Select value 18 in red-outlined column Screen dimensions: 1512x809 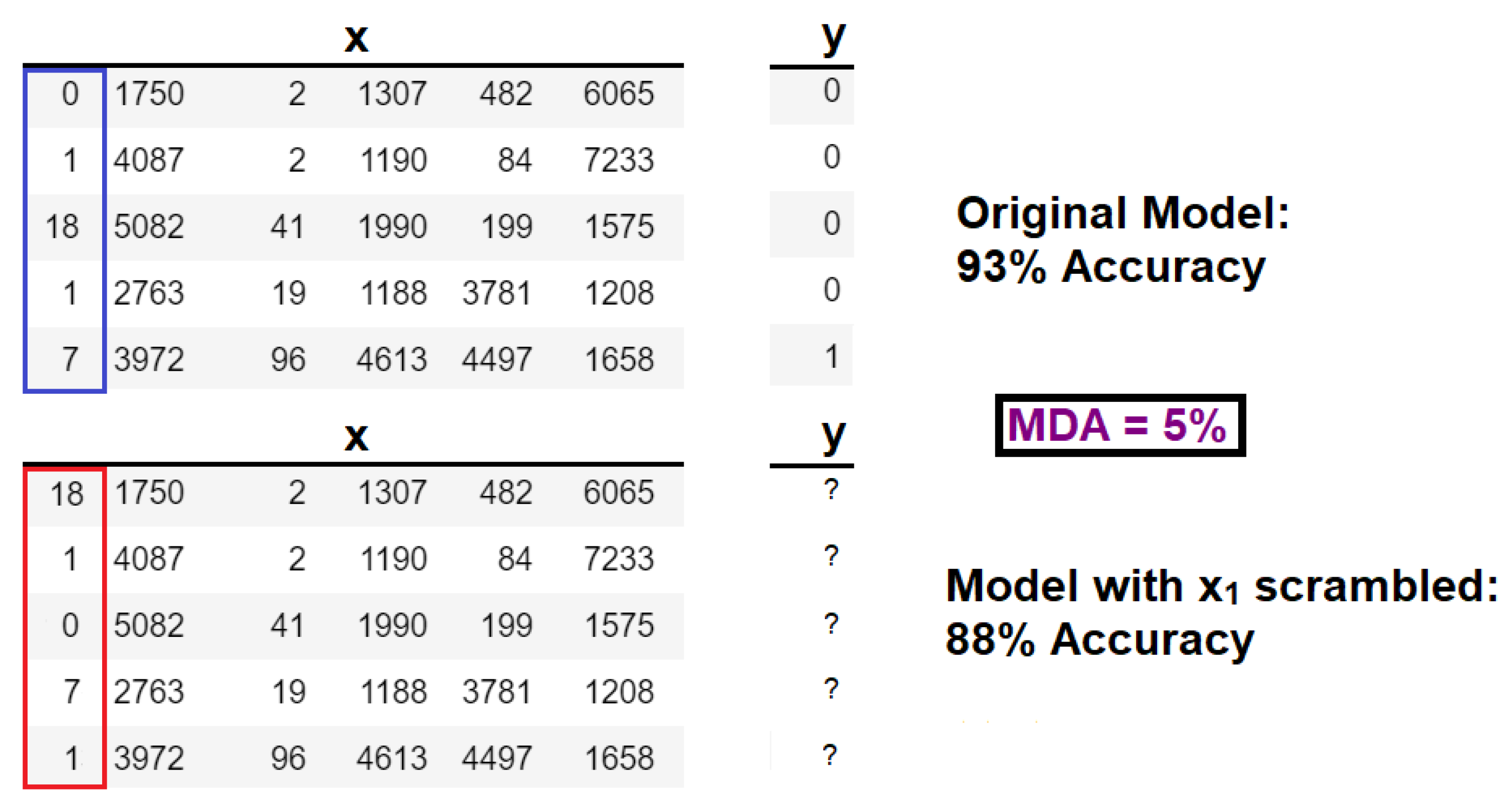point(67,493)
